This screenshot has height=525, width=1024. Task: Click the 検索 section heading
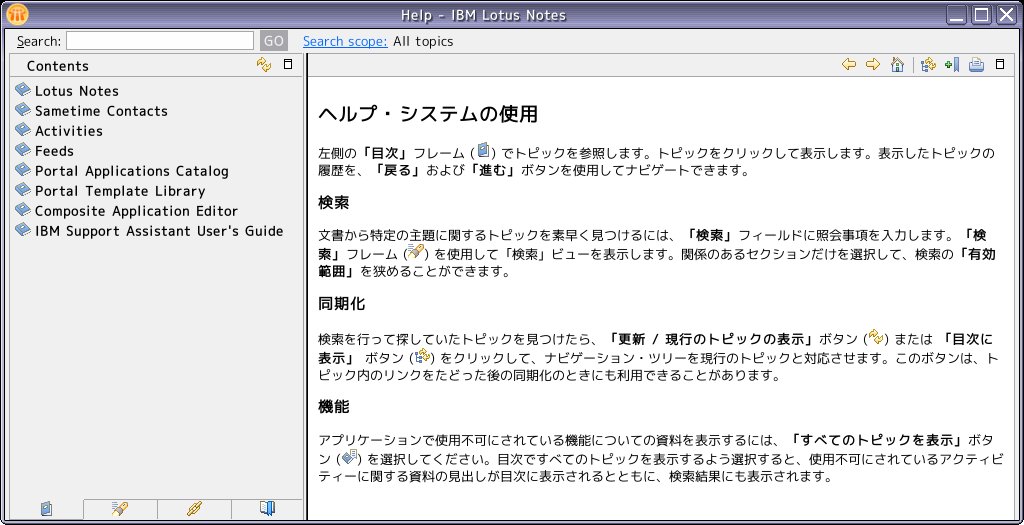pos(334,202)
